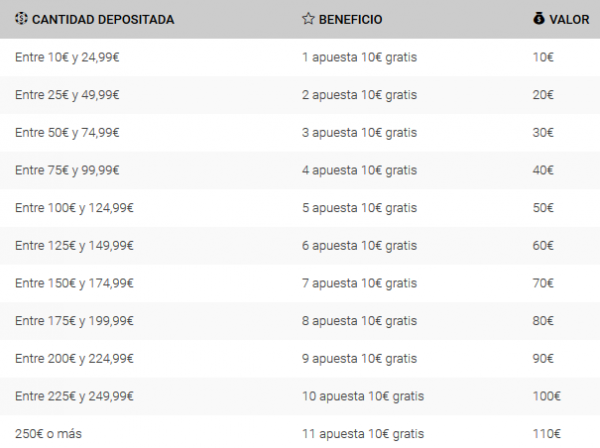Click the 100€ value cell
600x448 pixels.
(546, 396)
